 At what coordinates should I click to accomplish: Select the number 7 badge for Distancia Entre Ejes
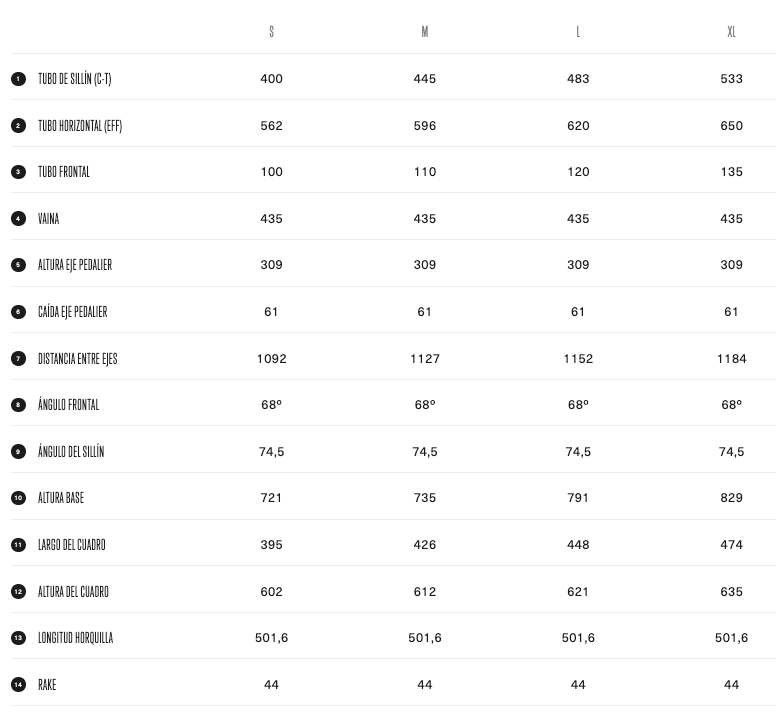pyautogui.click(x=18, y=359)
